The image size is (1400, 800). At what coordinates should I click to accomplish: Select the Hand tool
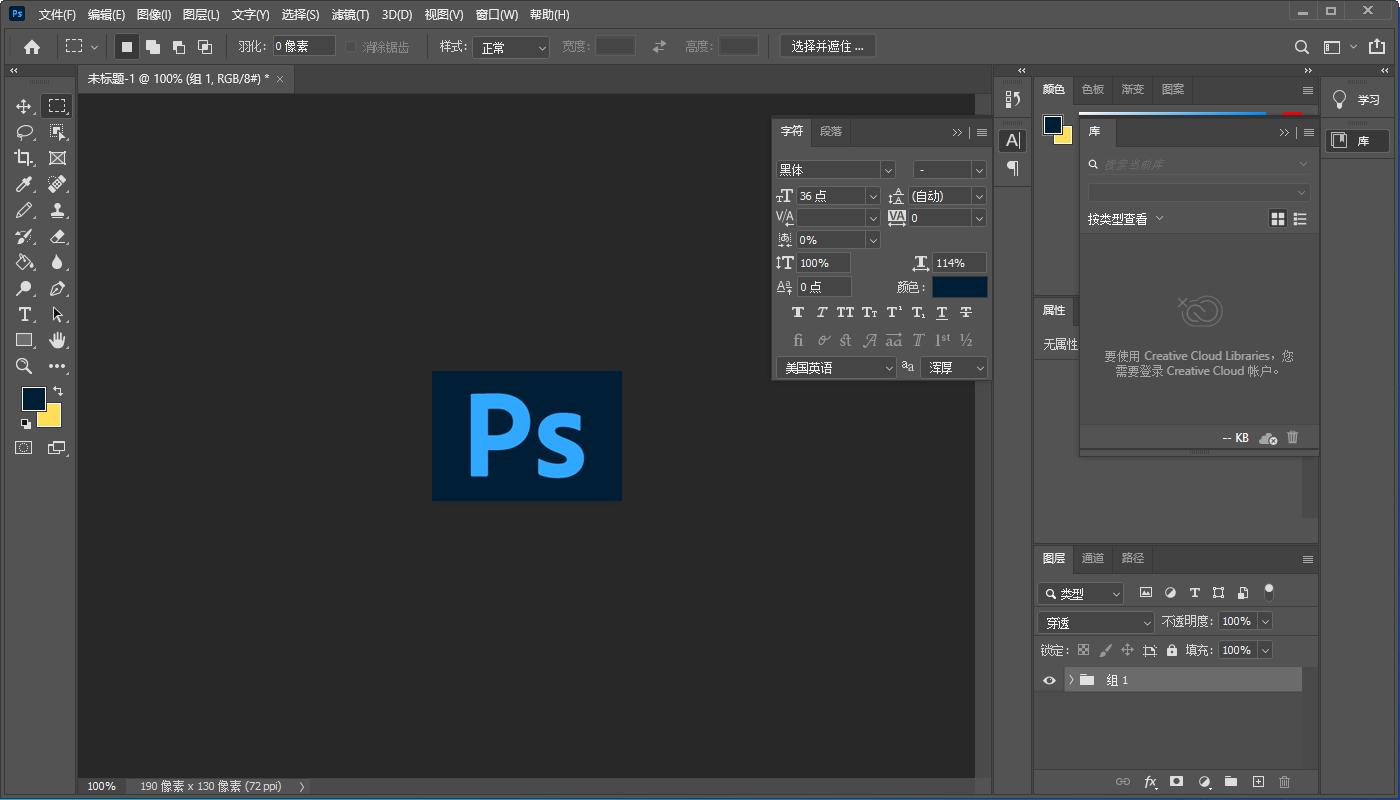click(57, 340)
